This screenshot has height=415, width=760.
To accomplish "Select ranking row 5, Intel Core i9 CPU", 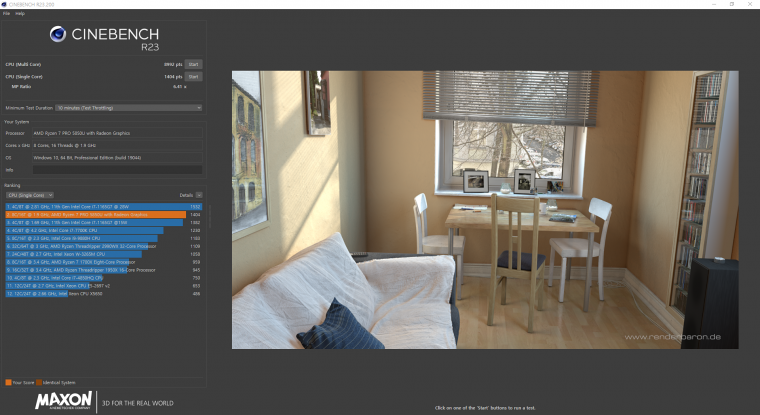I will (x=103, y=239).
